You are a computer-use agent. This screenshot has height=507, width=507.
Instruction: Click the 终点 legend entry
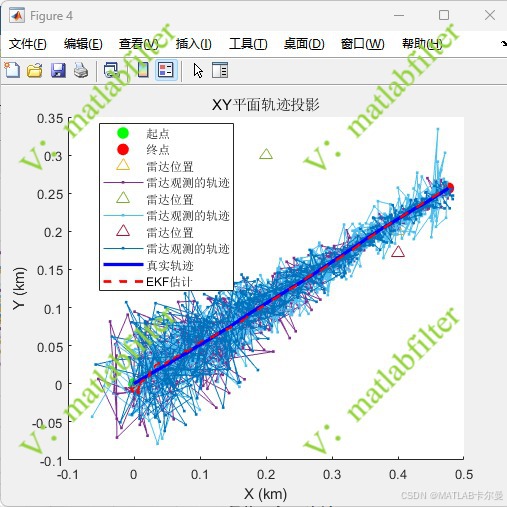(x=158, y=149)
